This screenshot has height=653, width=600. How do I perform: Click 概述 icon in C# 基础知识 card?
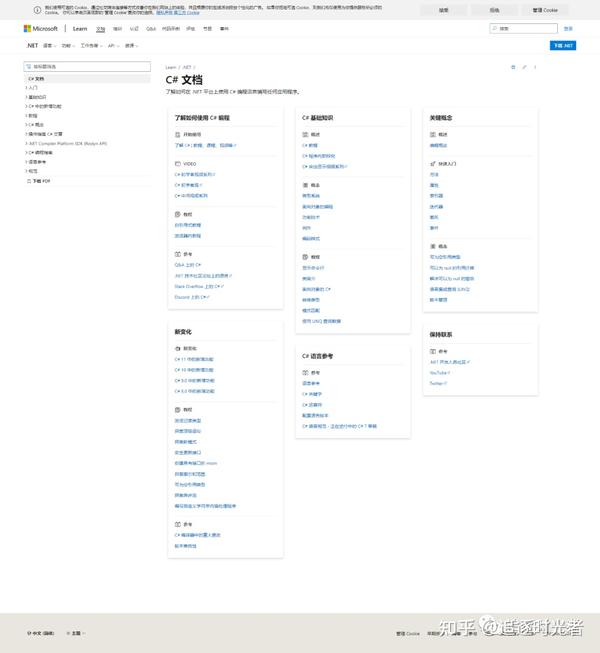305,135
